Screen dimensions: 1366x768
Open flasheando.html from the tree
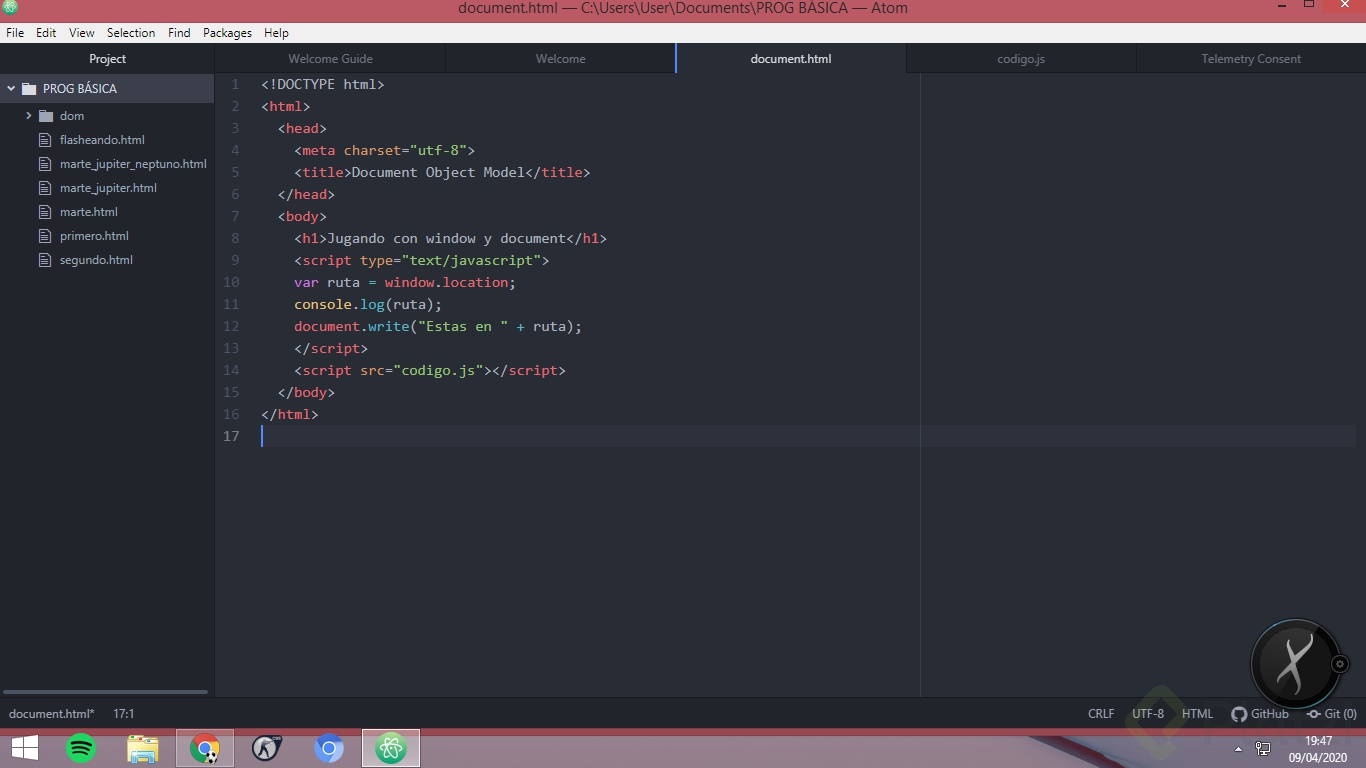pos(102,140)
